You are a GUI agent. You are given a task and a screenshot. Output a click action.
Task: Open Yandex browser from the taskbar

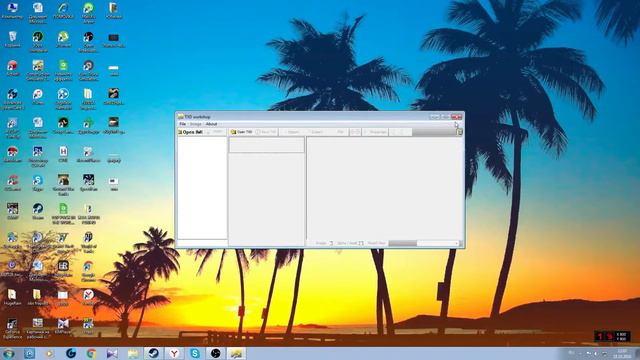(174, 353)
